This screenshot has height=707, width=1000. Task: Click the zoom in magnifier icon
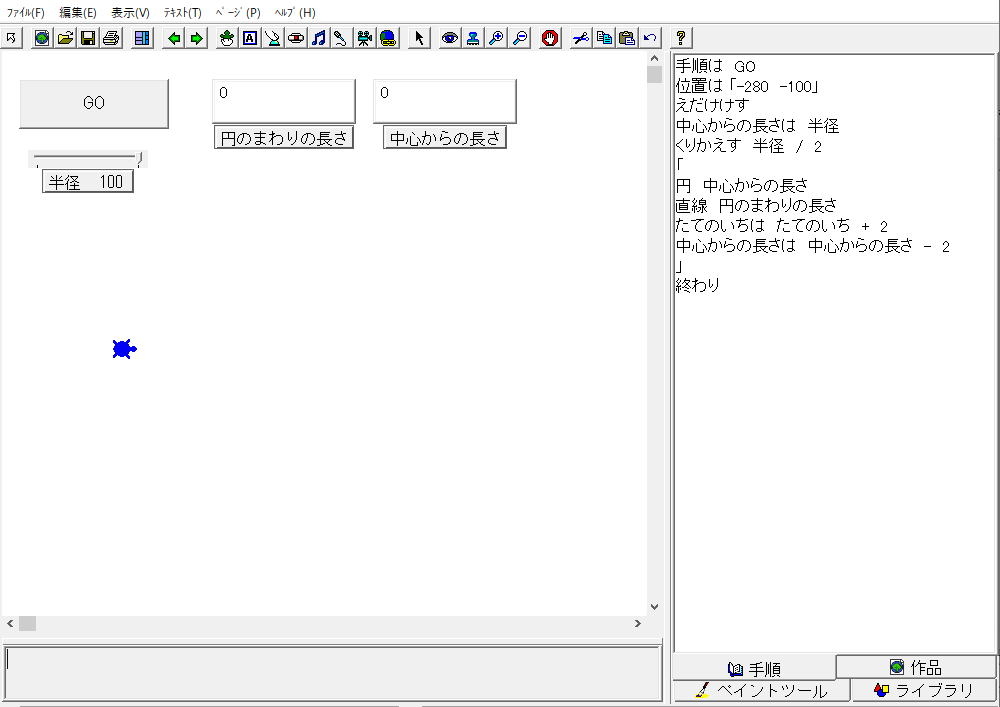[496, 38]
